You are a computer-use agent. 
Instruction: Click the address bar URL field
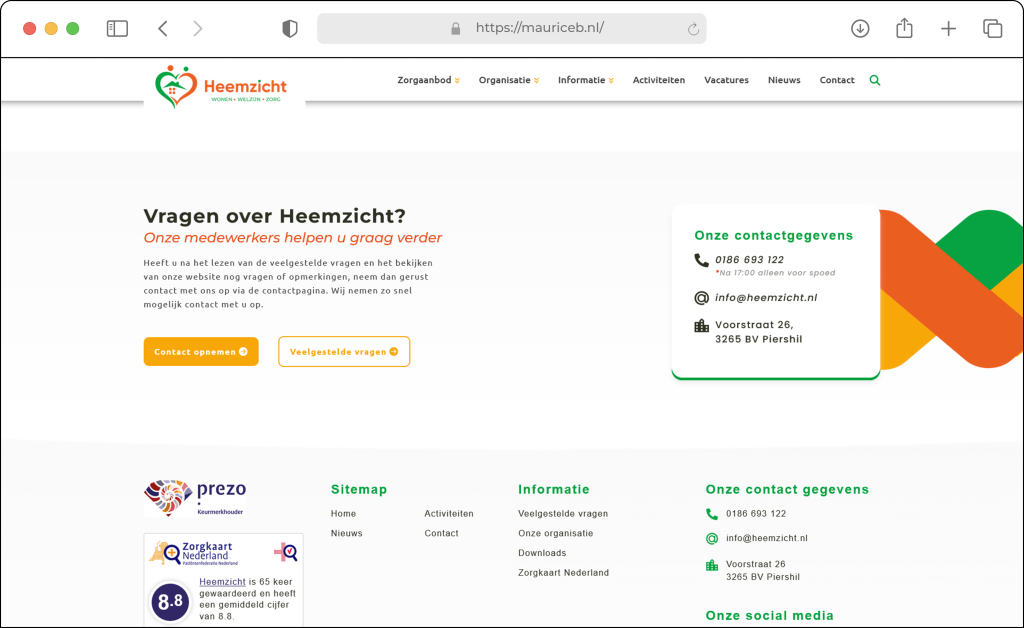point(511,28)
